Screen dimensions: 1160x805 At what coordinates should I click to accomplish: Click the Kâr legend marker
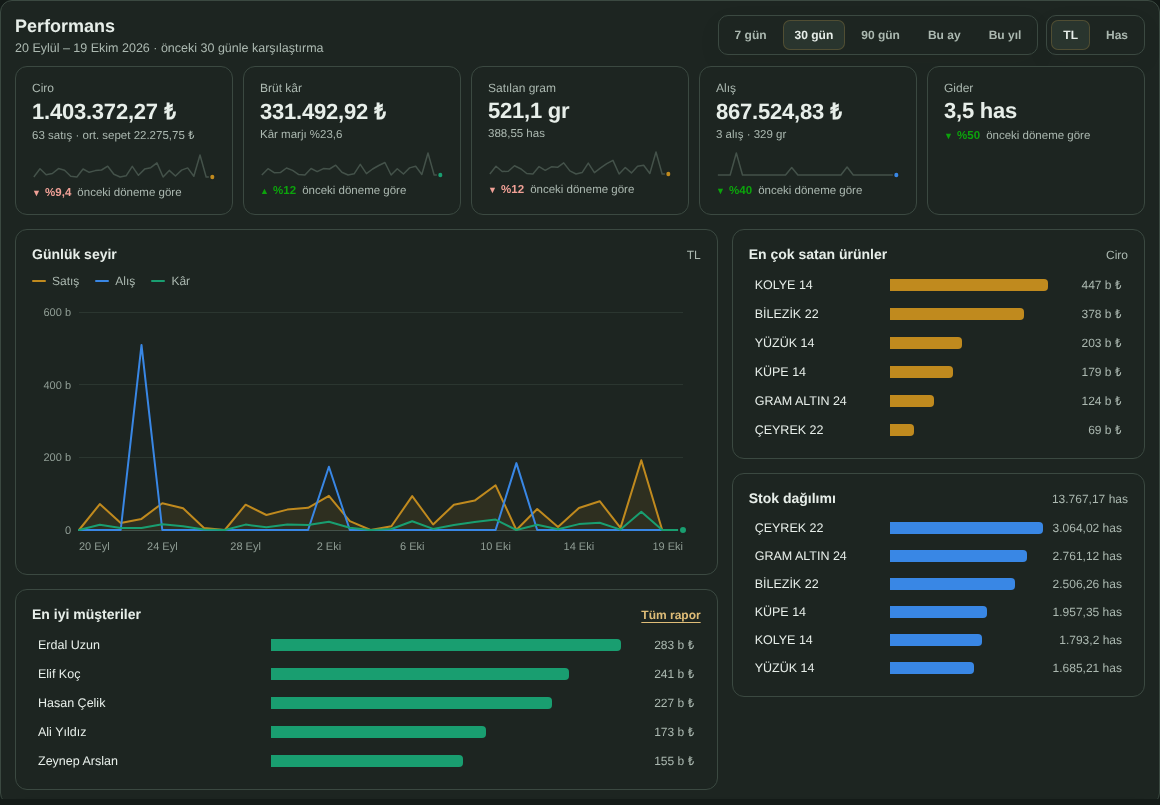[x=158, y=281]
